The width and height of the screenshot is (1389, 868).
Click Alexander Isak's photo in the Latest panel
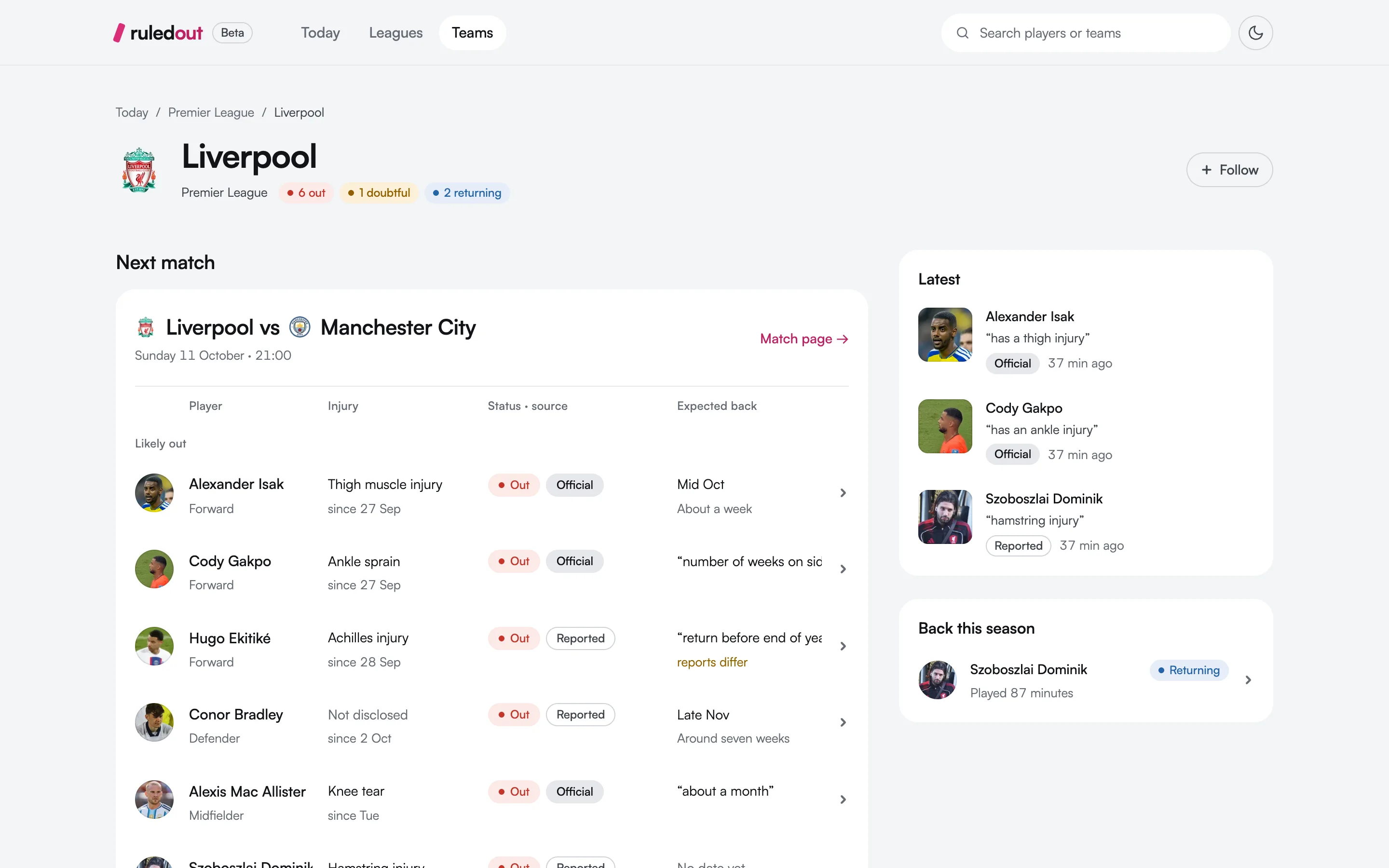[x=945, y=335]
